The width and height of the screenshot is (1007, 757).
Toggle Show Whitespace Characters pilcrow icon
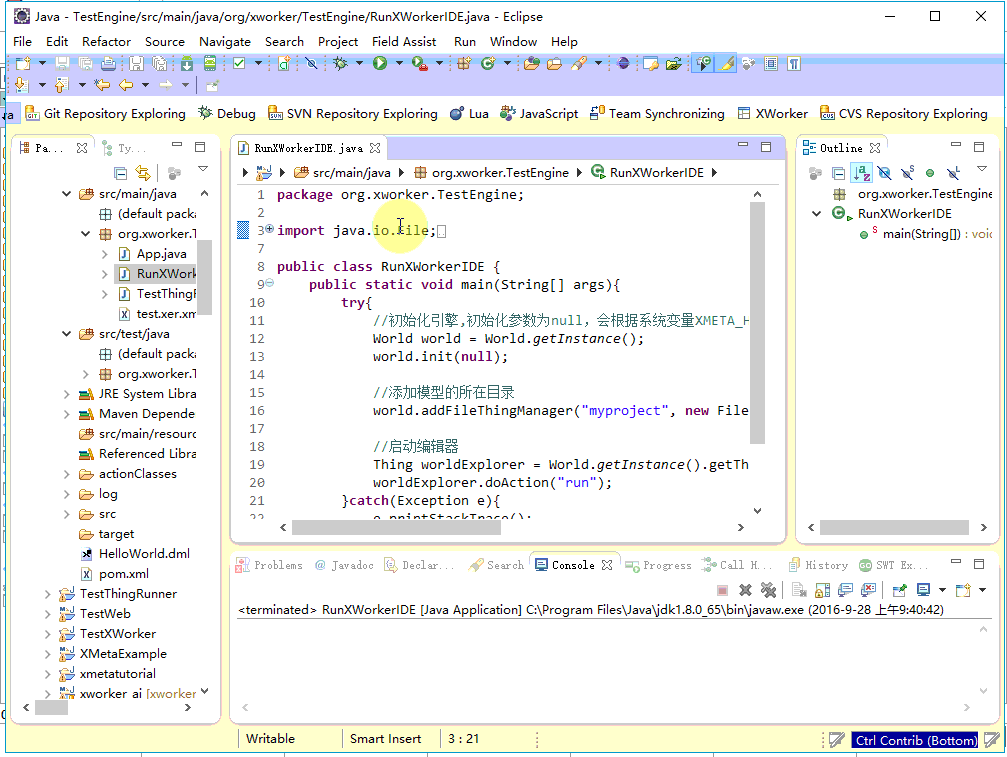[x=794, y=63]
